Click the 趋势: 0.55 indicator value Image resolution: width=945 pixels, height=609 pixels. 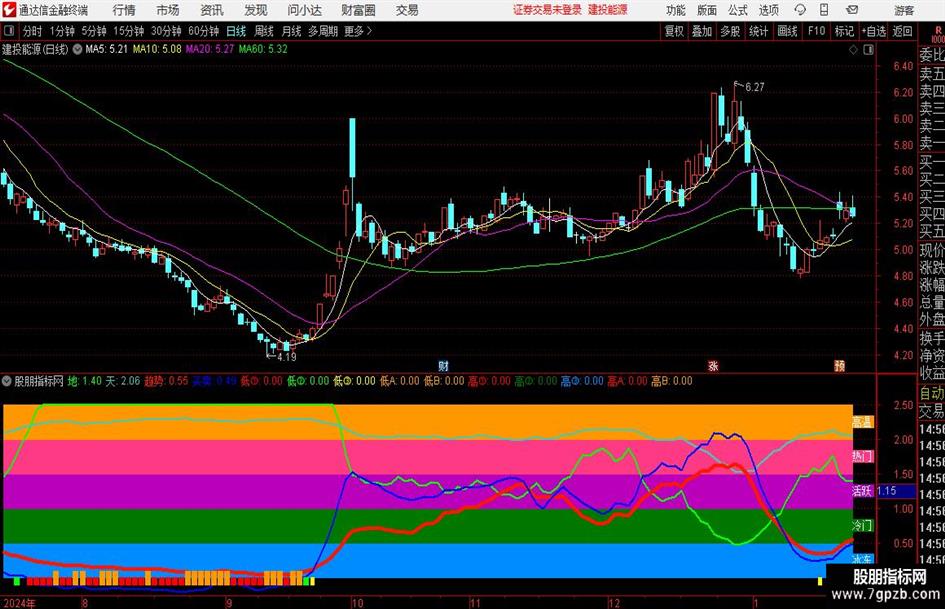click(x=166, y=381)
